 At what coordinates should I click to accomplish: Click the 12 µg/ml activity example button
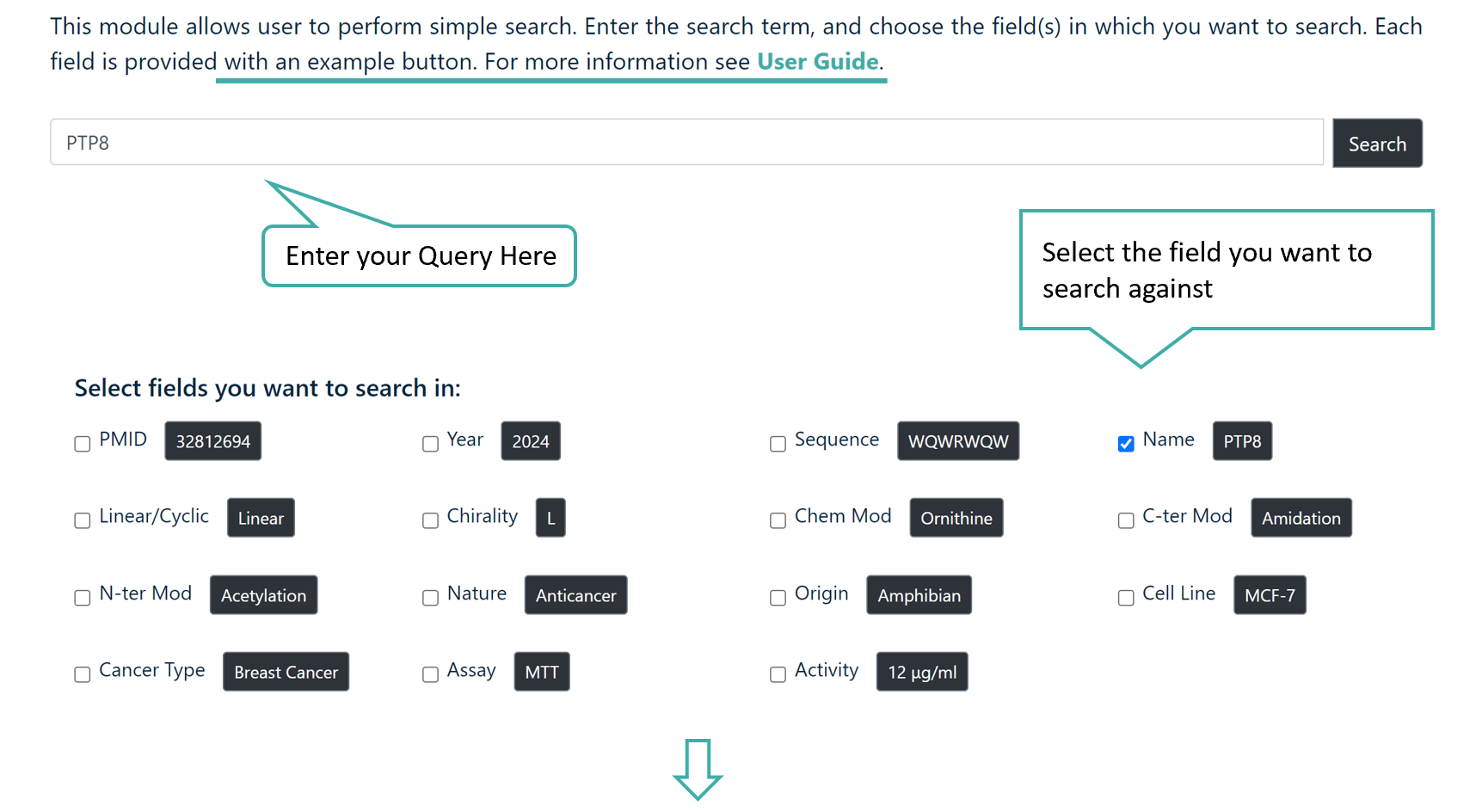click(x=922, y=672)
